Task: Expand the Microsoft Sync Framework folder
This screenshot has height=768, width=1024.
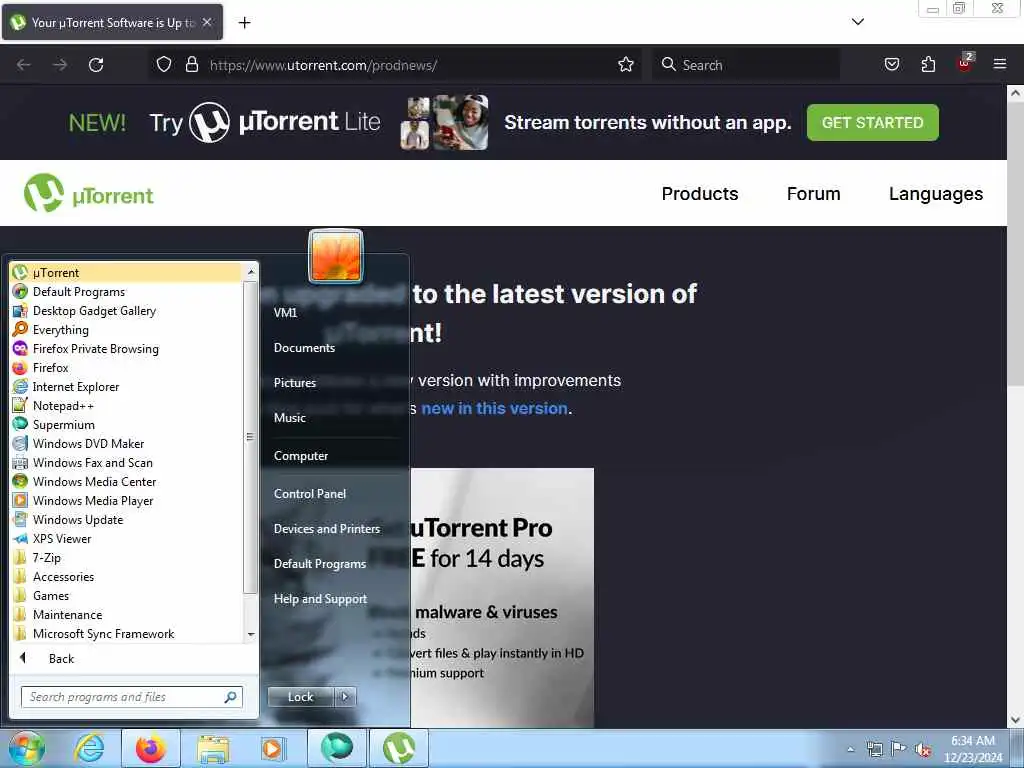Action: (127, 633)
